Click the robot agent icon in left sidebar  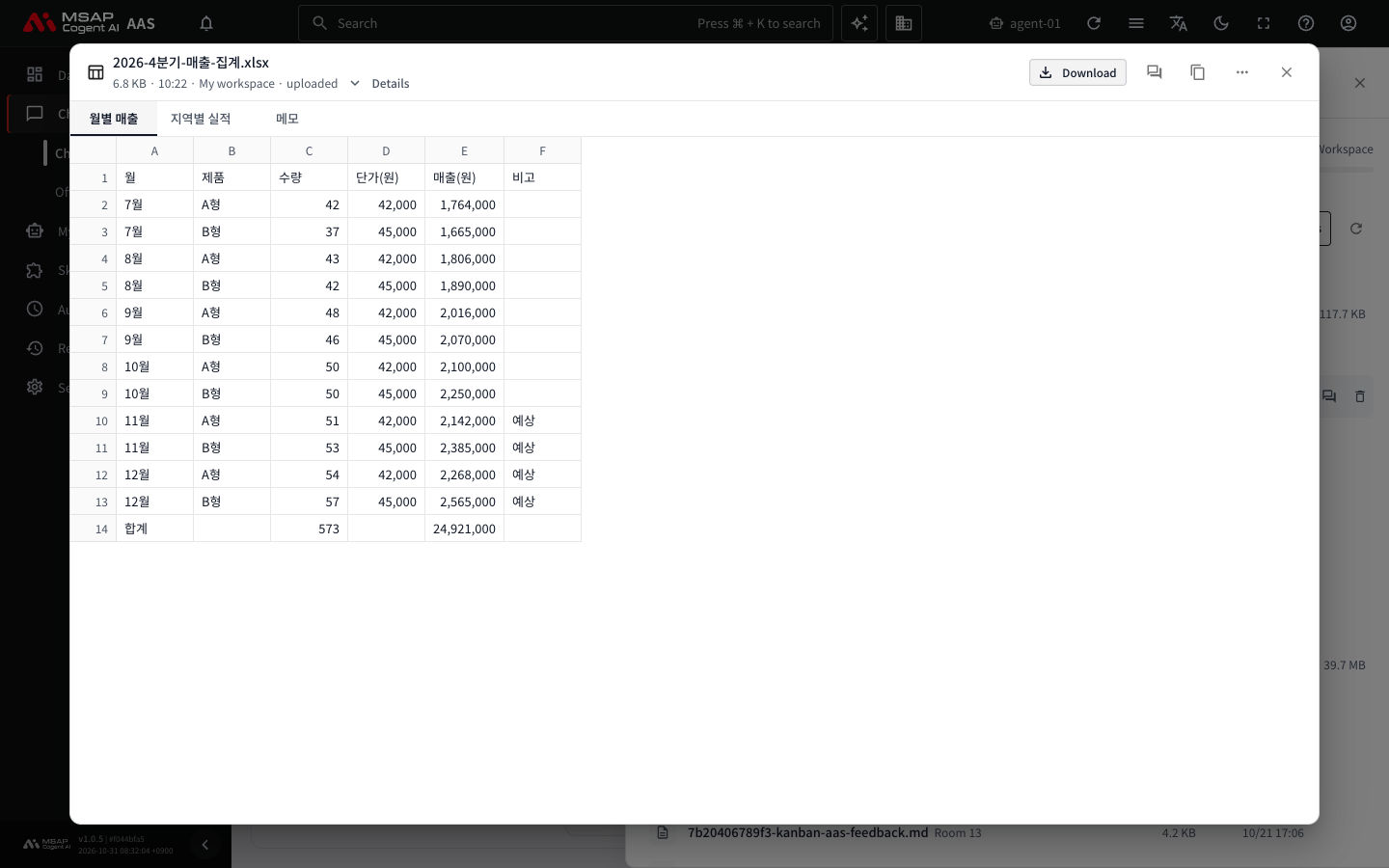click(x=35, y=231)
